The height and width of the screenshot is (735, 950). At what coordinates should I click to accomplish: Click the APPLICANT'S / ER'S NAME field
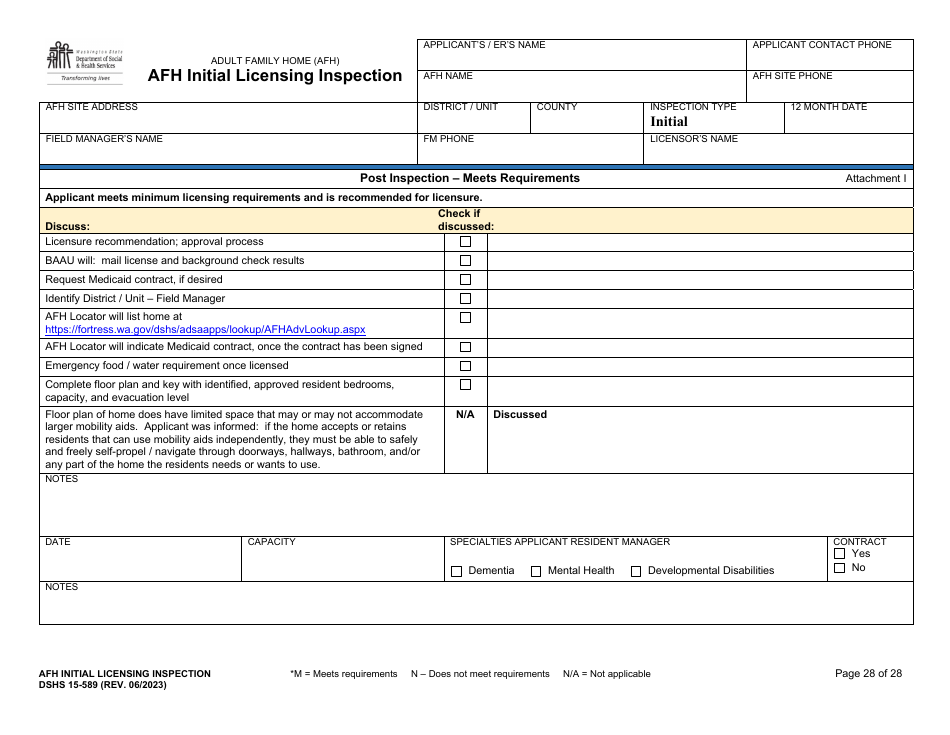[580, 55]
